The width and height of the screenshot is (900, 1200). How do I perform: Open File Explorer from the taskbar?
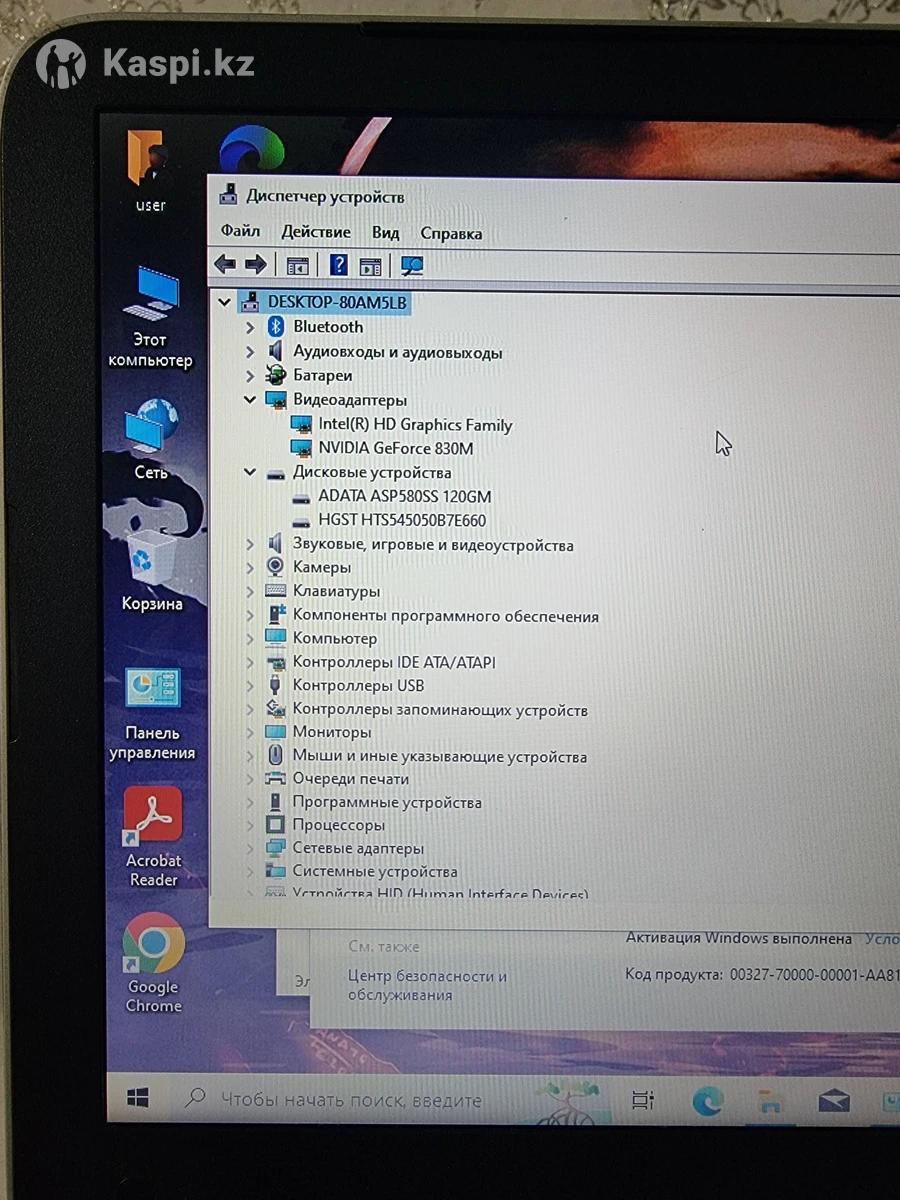[x=769, y=1102]
